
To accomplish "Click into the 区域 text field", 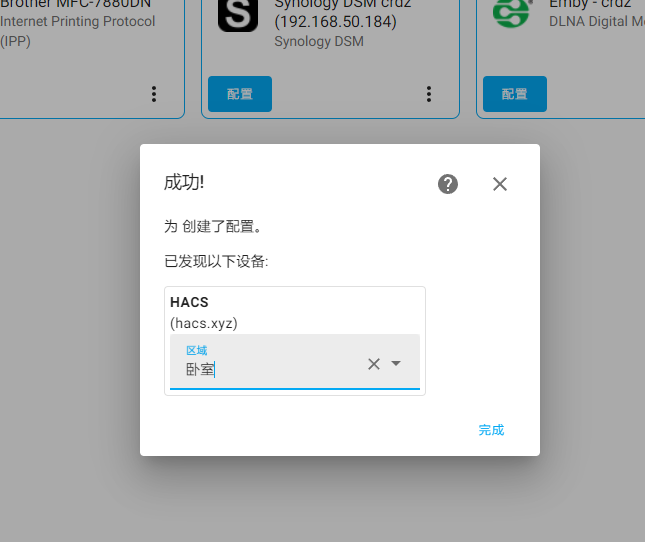I will click(270, 369).
